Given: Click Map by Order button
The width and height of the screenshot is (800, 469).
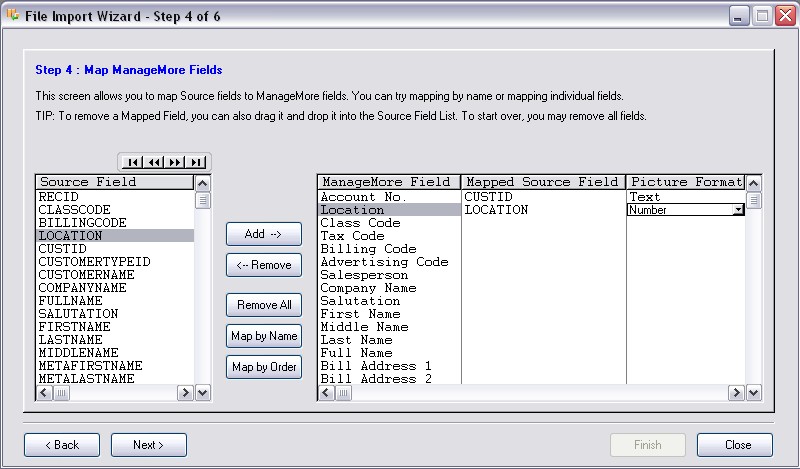Looking at the screenshot, I should pos(264,367).
